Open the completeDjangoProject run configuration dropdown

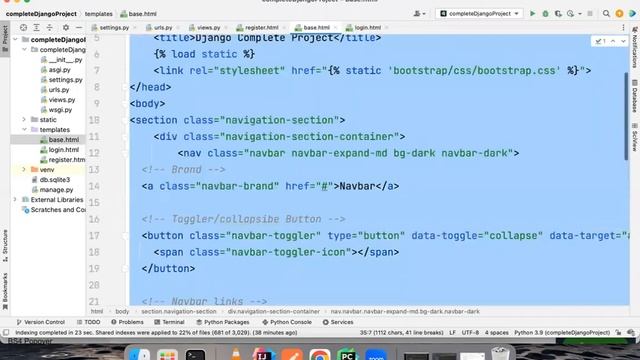click(x=479, y=13)
